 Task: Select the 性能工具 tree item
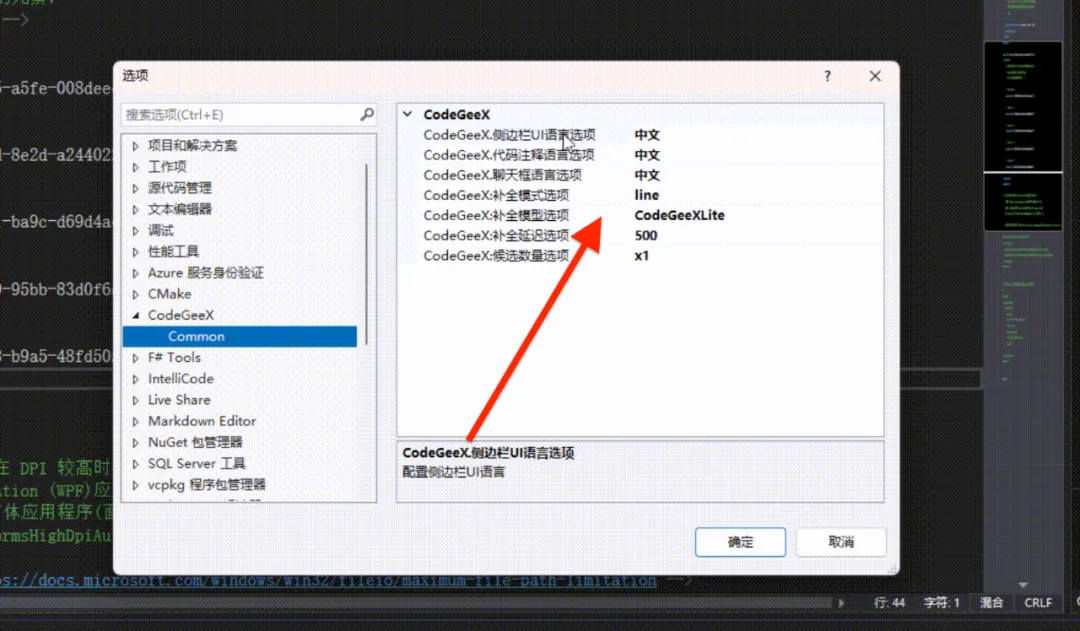[x=173, y=251]
